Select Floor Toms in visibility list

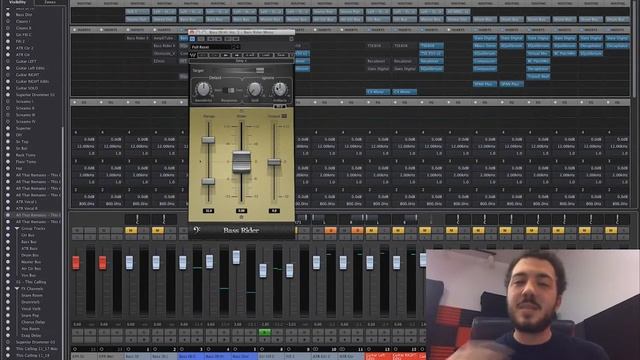click(26, 162)
